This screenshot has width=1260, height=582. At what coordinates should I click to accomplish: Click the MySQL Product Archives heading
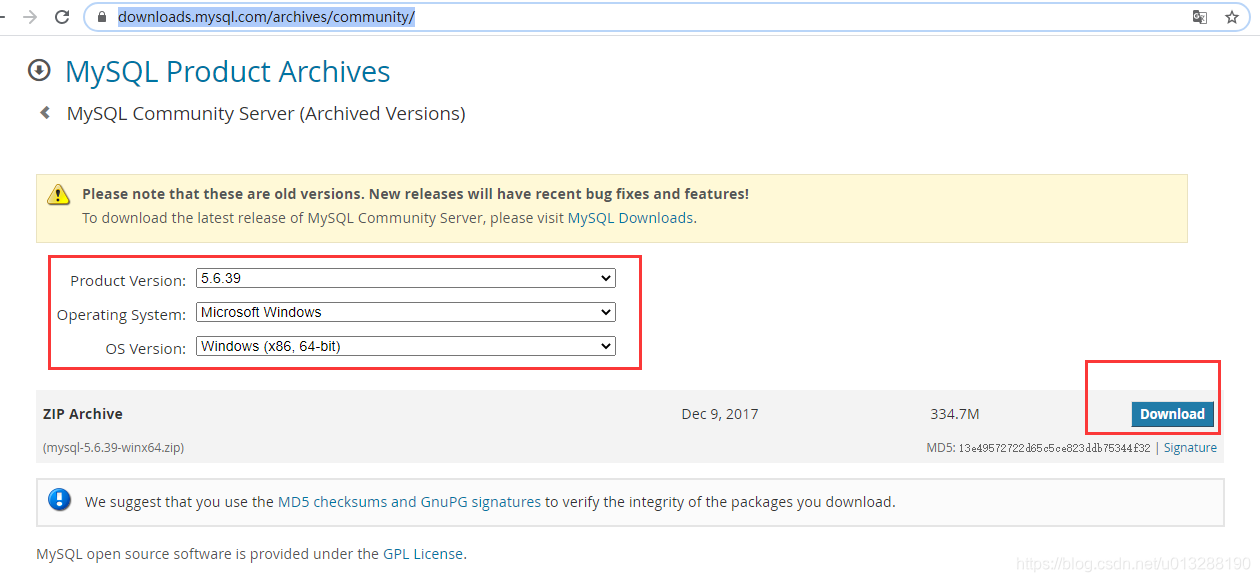pyautogui.click(x=228, y=72)
